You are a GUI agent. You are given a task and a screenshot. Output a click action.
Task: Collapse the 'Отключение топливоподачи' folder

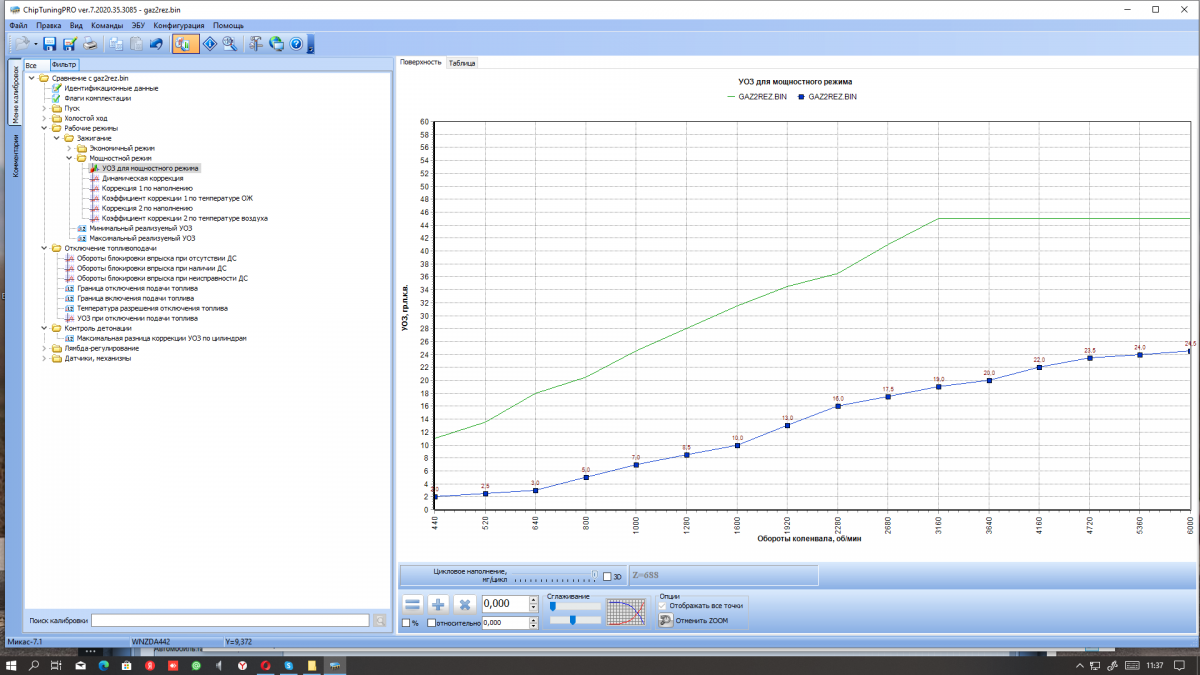pyautogui.click(x=45, y=248)
